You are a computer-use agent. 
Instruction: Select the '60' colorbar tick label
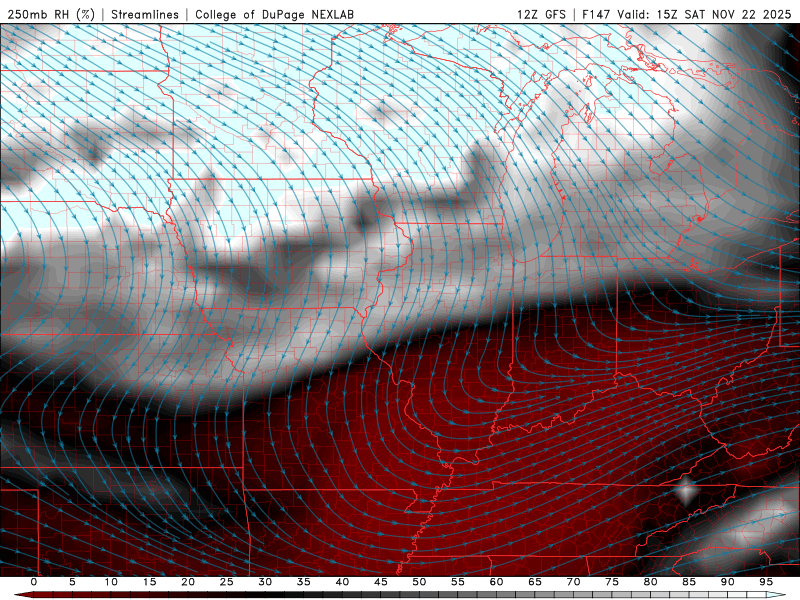(x=496, y=582)
